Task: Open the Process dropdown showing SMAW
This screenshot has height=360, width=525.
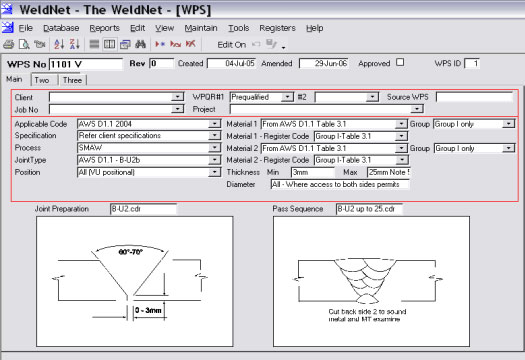Action: click(214, 148)
